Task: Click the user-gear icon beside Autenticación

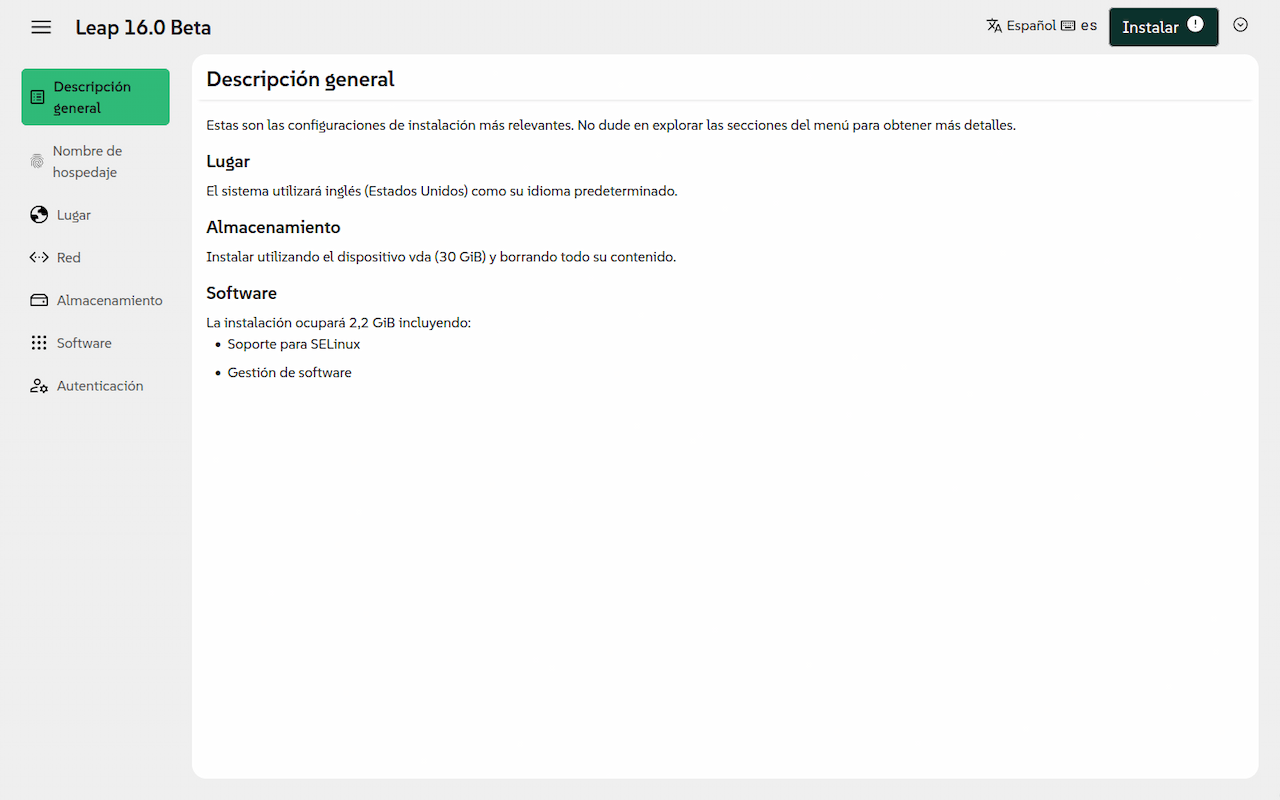Action: coord(39,386)
